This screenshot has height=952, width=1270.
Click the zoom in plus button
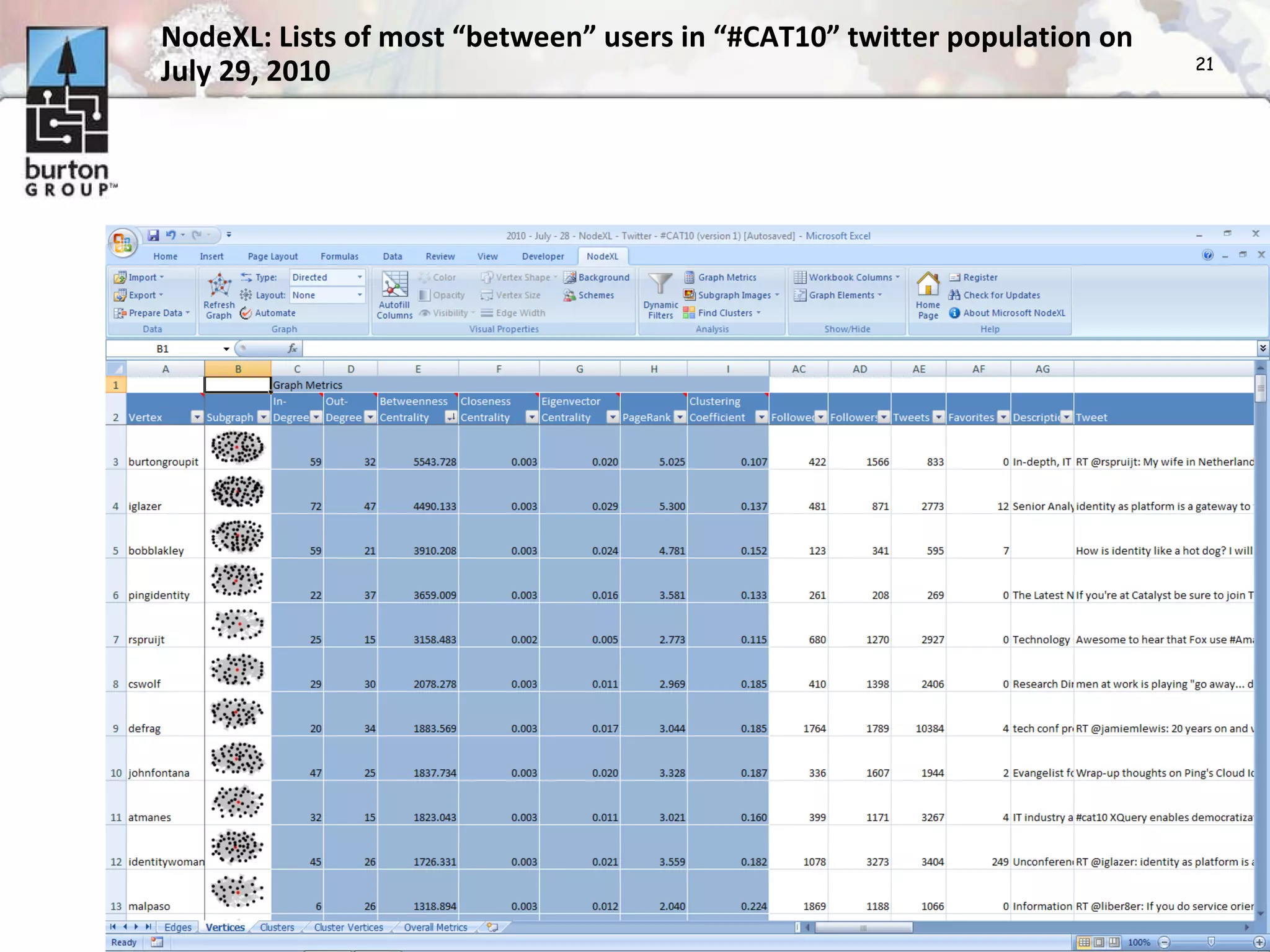click(1259, 942)
